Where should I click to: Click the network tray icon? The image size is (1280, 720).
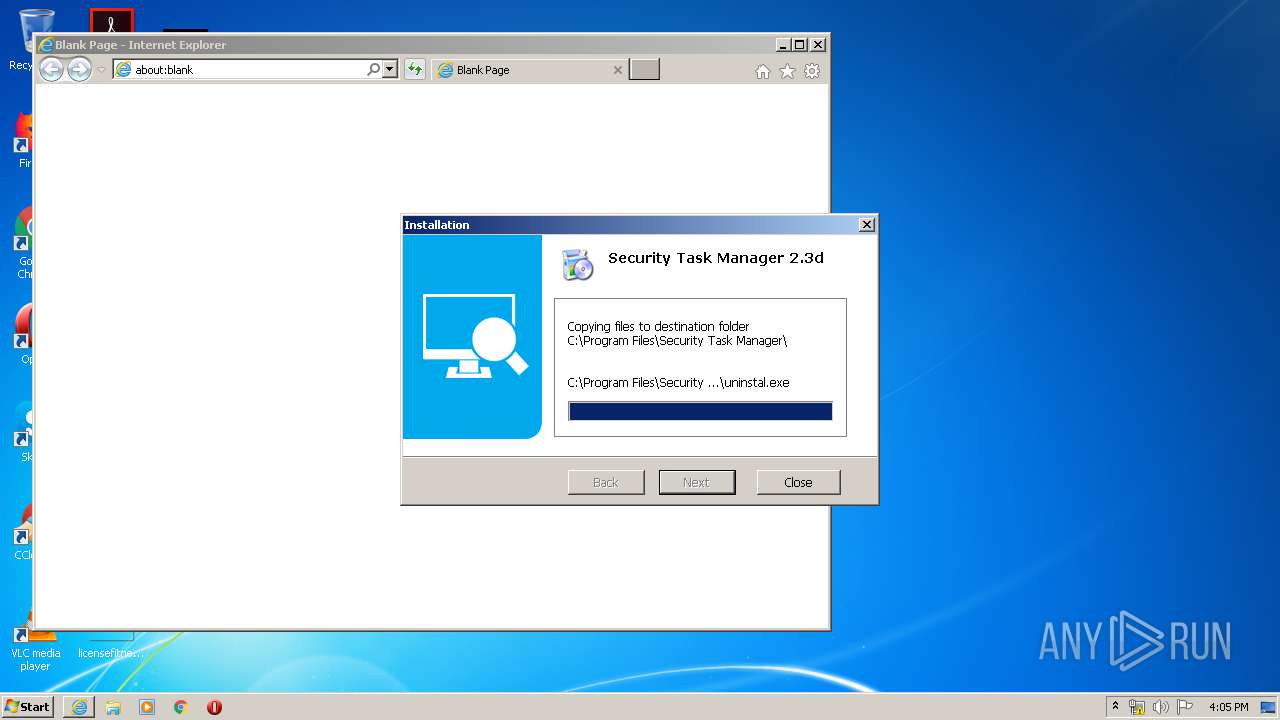pos(1137,707)
